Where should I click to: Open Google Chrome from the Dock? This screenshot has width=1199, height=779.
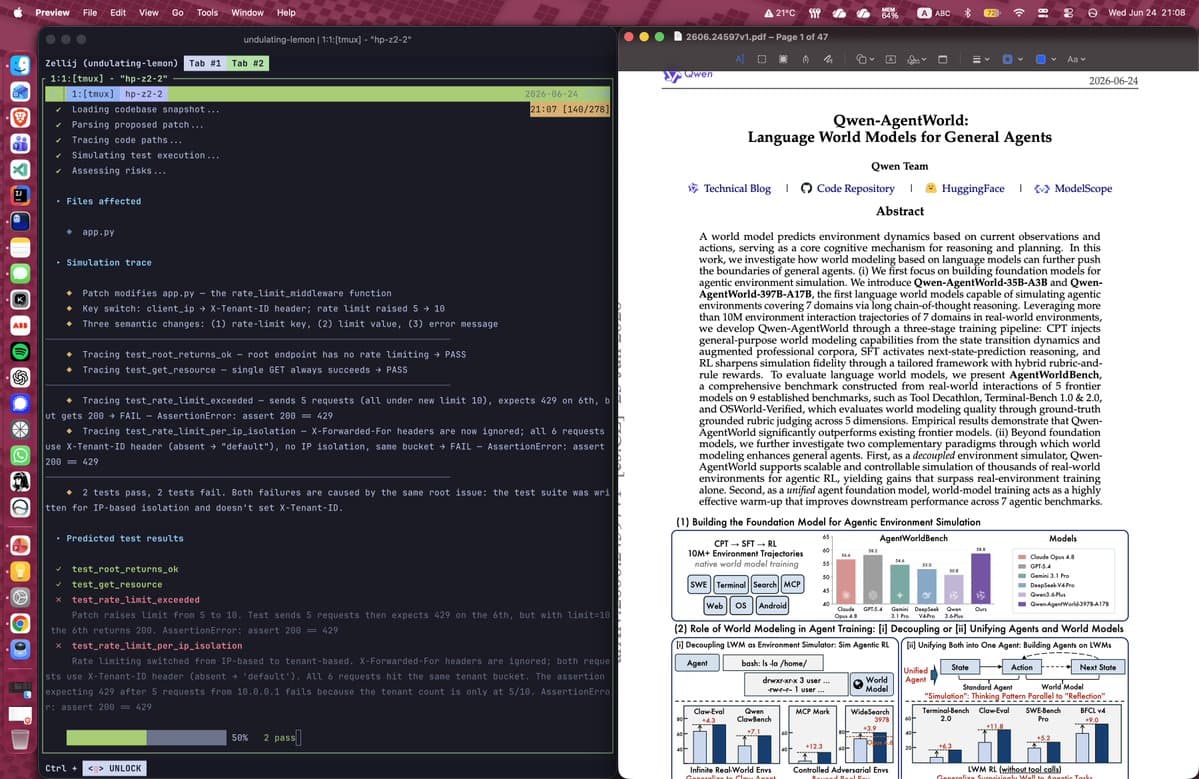(x=21, y=623)
